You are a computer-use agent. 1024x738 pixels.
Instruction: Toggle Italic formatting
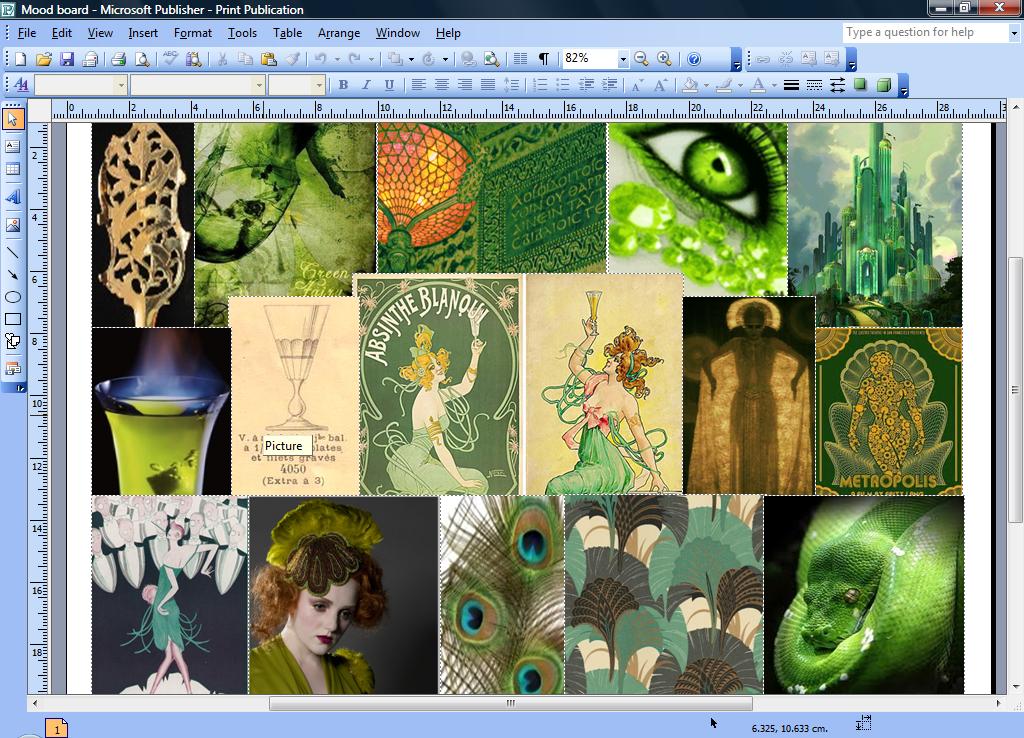[366, 85]
